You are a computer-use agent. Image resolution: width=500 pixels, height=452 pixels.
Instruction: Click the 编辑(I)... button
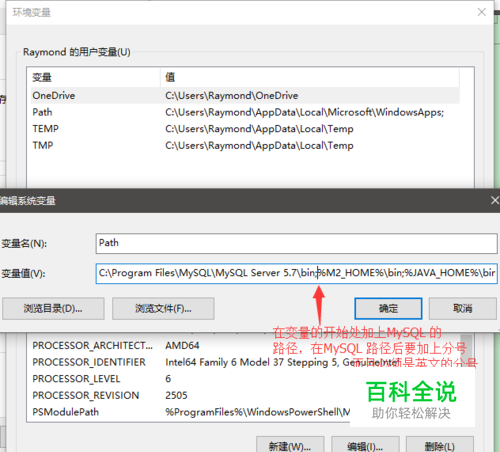click(x=365, y=445)
